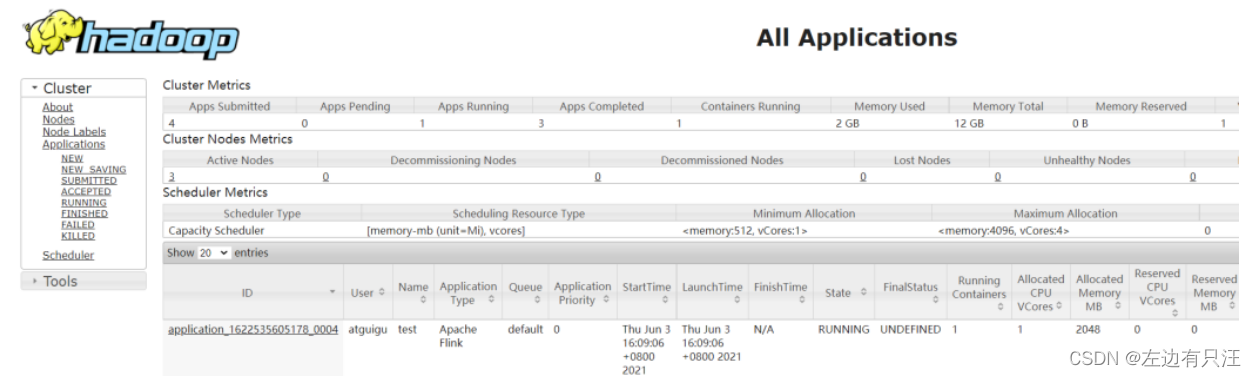
Task: Filter applications by SUBMITTED state
Action: click(x=88, y=180)
